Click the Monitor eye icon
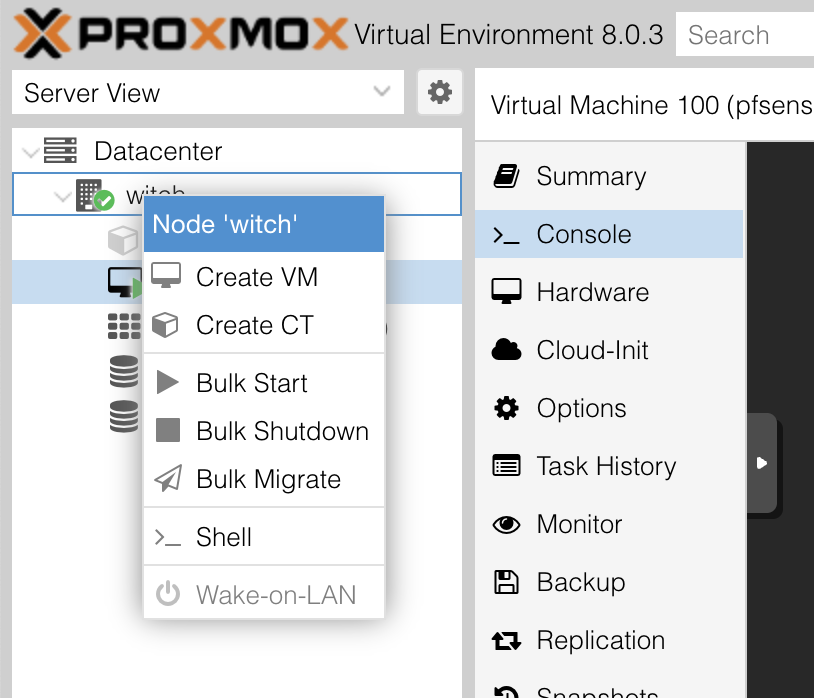The width and height of the screenshot is (814, 698). click(x=507, y=524)
